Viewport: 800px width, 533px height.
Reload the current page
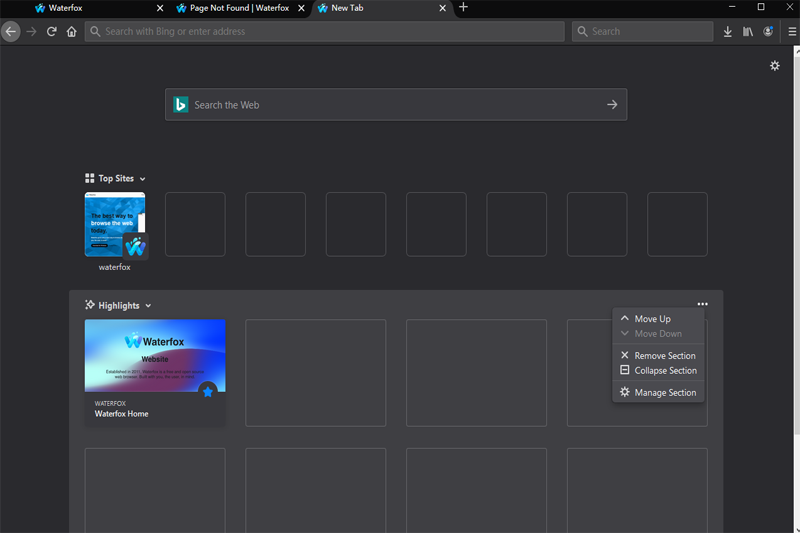pos(51,31)
